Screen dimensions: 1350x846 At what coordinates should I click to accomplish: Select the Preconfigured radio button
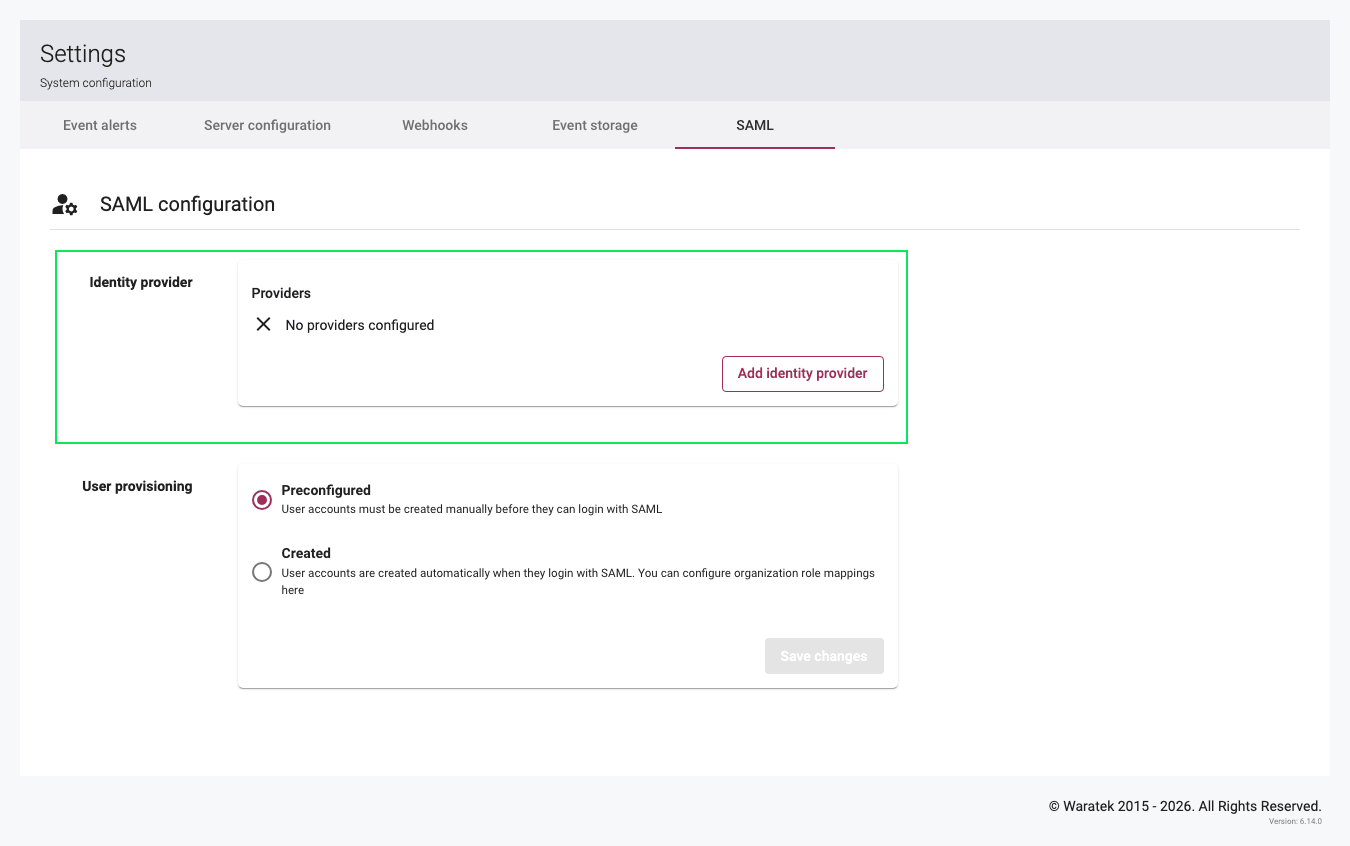[x=262, y=500]
